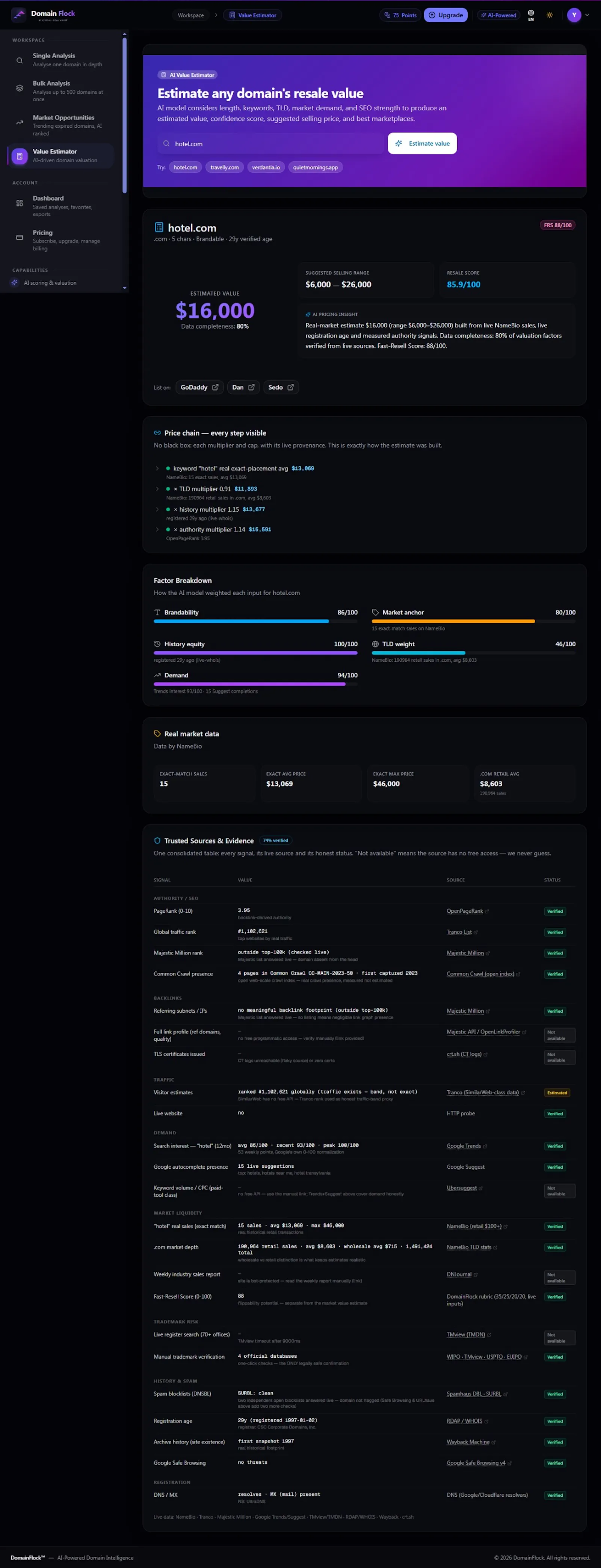The image size is (601, 1568).
Task: Click the shield icon beside Trusted Sources & Evidence
Action: pyautogui.click(x=157, y=841)
